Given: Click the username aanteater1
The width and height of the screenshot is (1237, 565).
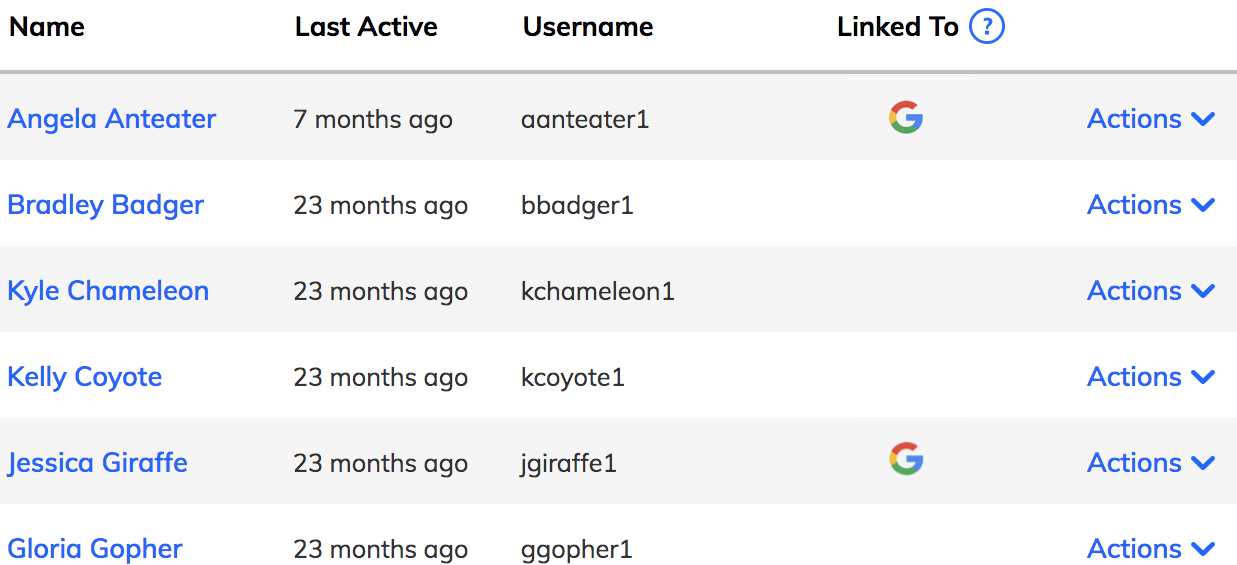Looking at the screenshot, I should (x=585, y=120).
